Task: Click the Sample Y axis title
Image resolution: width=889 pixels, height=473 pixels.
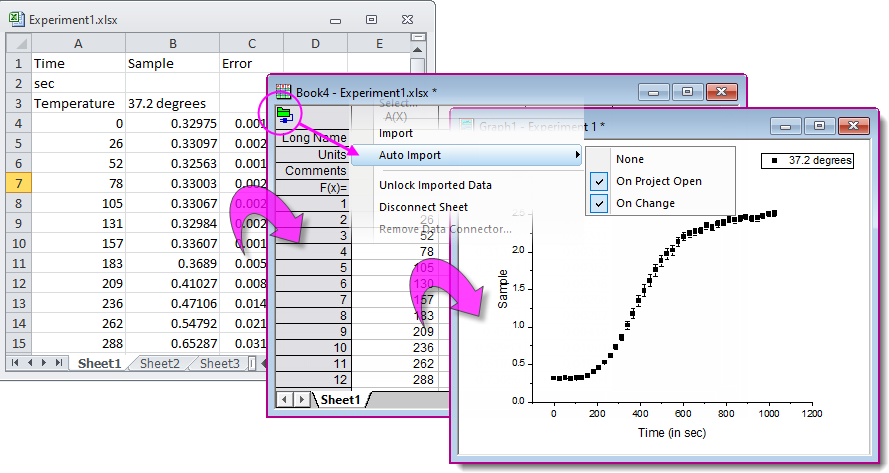Action: [502, 289]
